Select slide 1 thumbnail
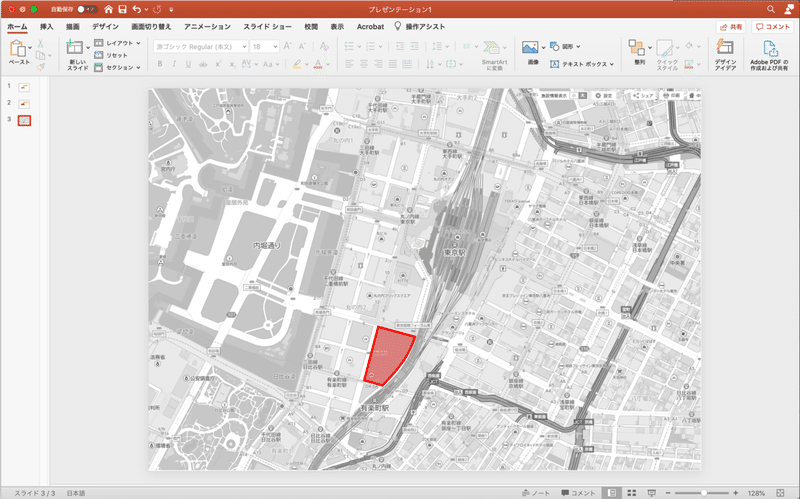800x499 pixels. [x=24, y=87]
